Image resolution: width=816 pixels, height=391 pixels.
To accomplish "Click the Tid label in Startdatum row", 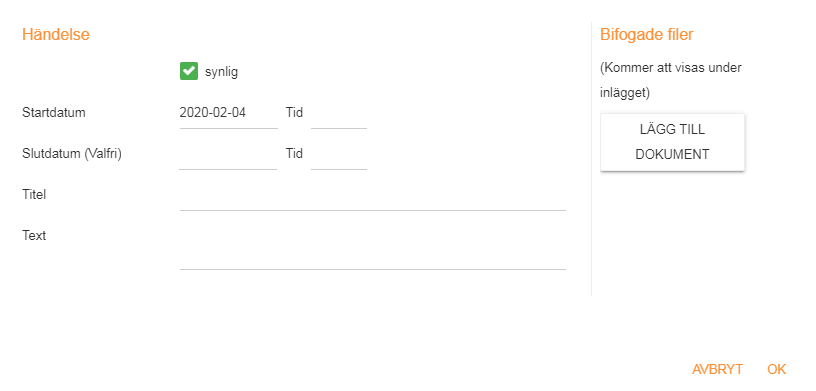I will click(295, 112).
